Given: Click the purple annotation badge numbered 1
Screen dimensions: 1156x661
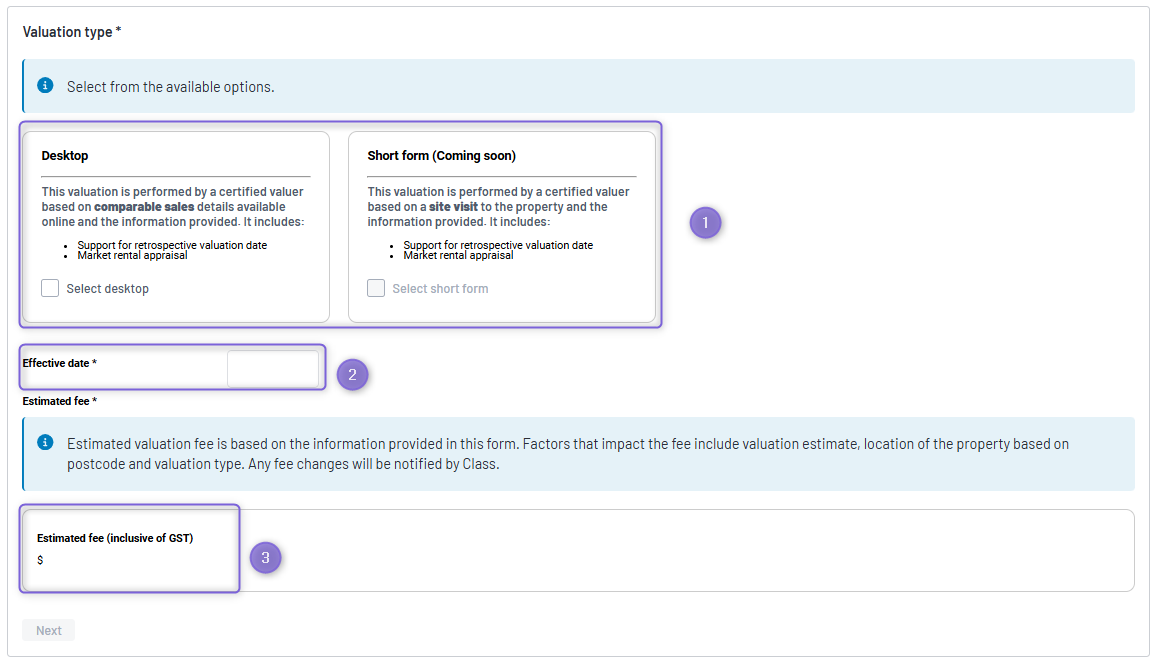Looking at the screenshot, I should pos(705,223).
